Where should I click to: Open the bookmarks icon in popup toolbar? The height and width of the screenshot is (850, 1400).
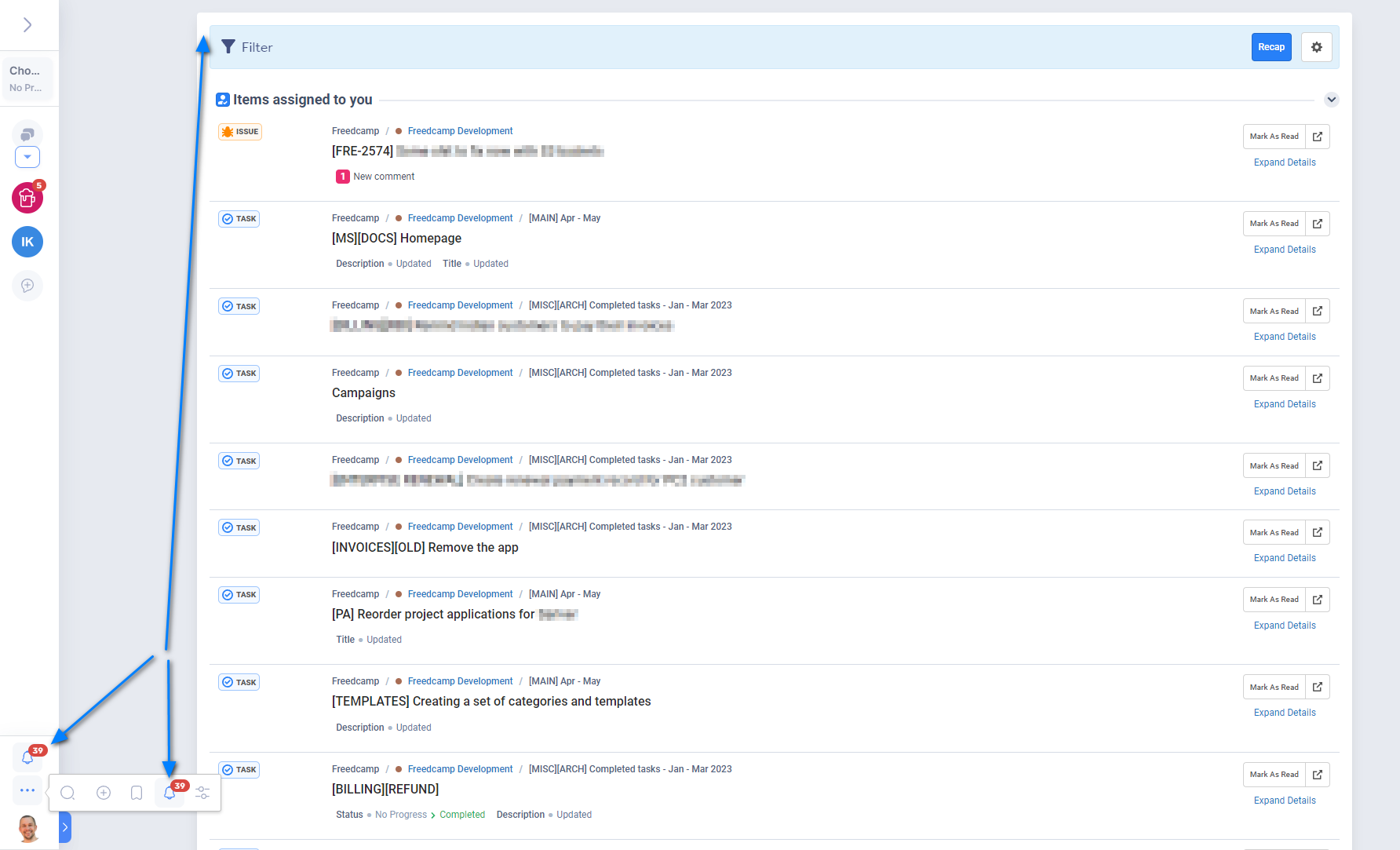(137, 793)
